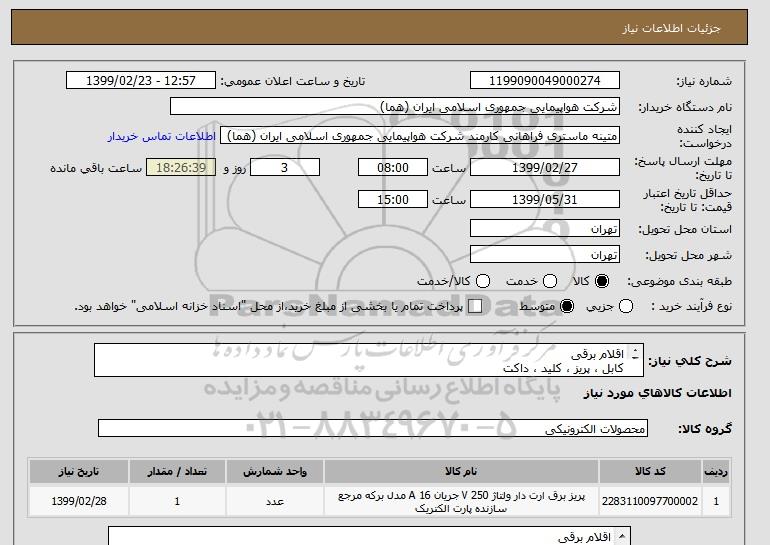This screenshot has width=770, height=545.
Task: Select the کالا/خدمت radio button
Action: [x=483, y=281]
